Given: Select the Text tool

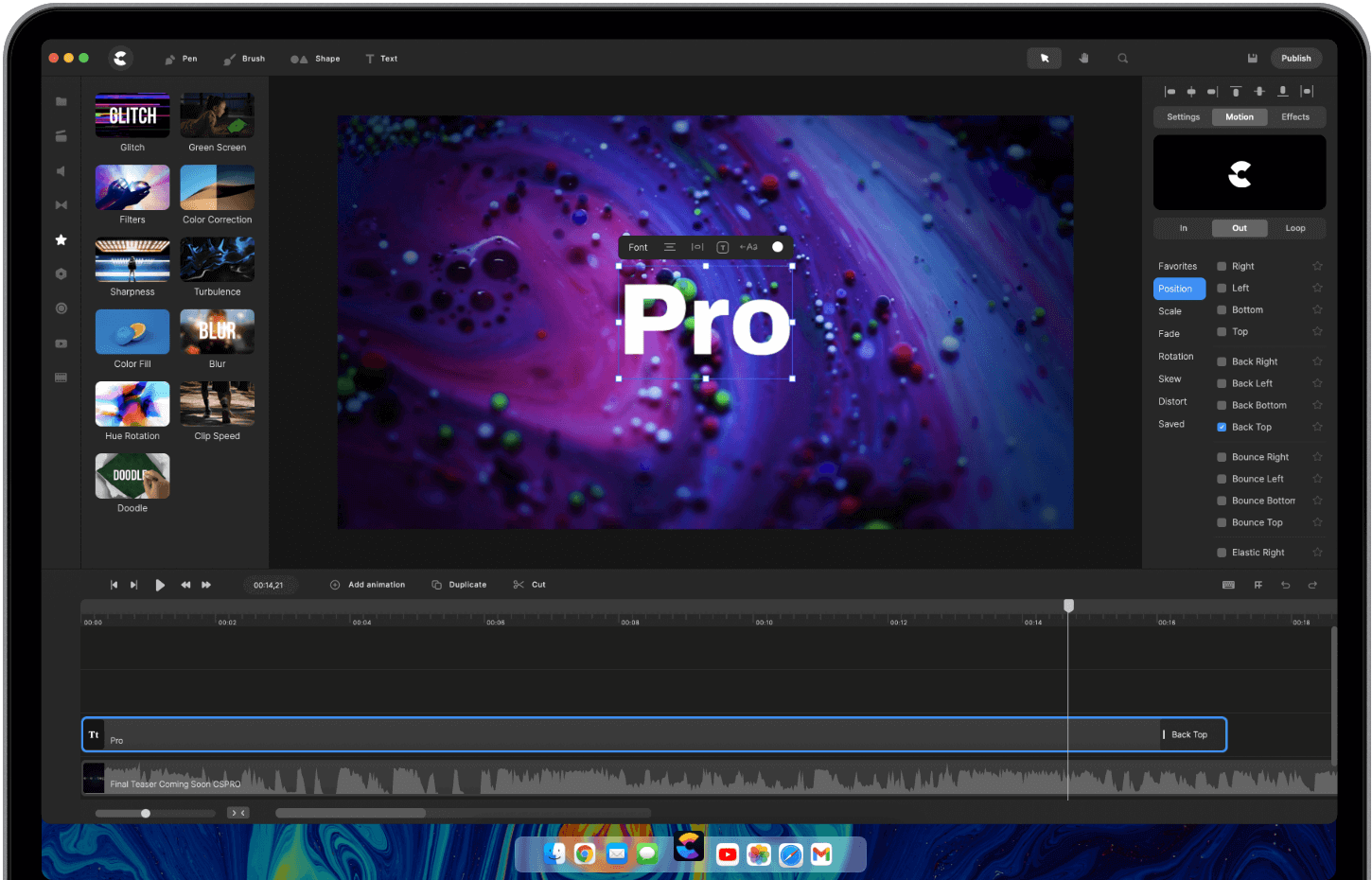Looking at the screenshot, I should click(x=381, y=58).
